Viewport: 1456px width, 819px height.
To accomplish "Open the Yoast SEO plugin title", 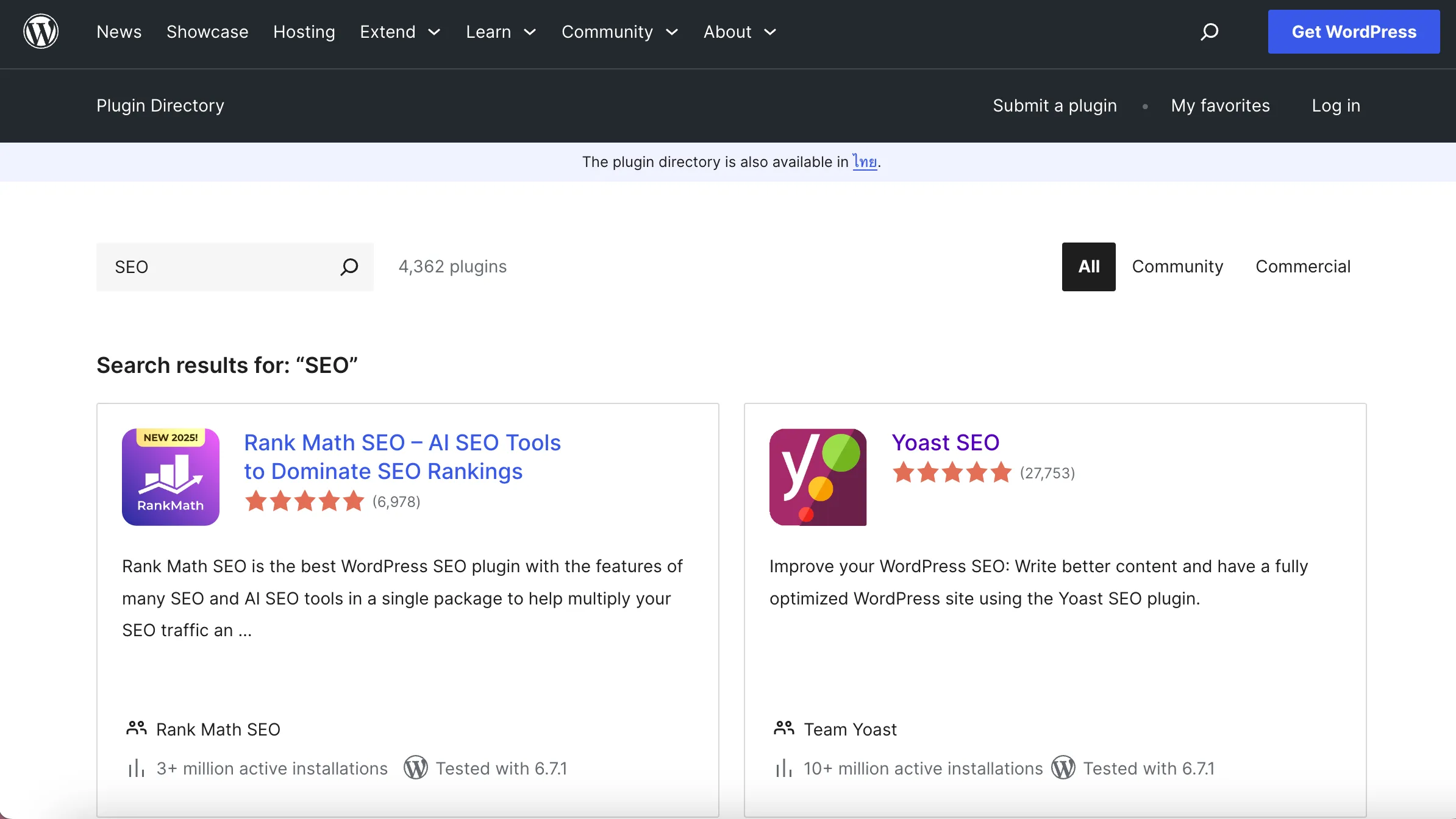I will 946,442.
